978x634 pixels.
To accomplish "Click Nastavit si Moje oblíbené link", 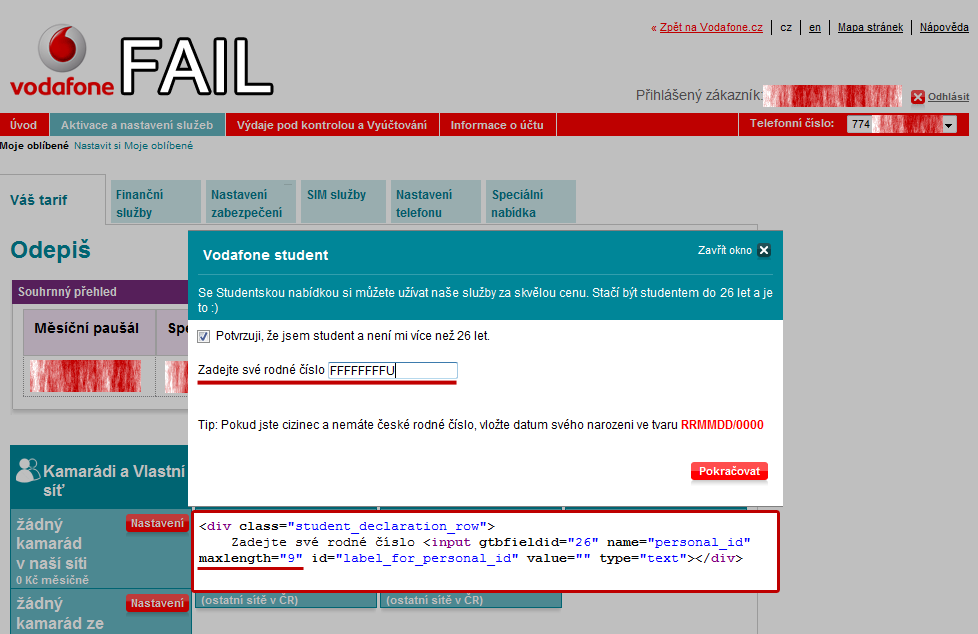I will point(133,146).
